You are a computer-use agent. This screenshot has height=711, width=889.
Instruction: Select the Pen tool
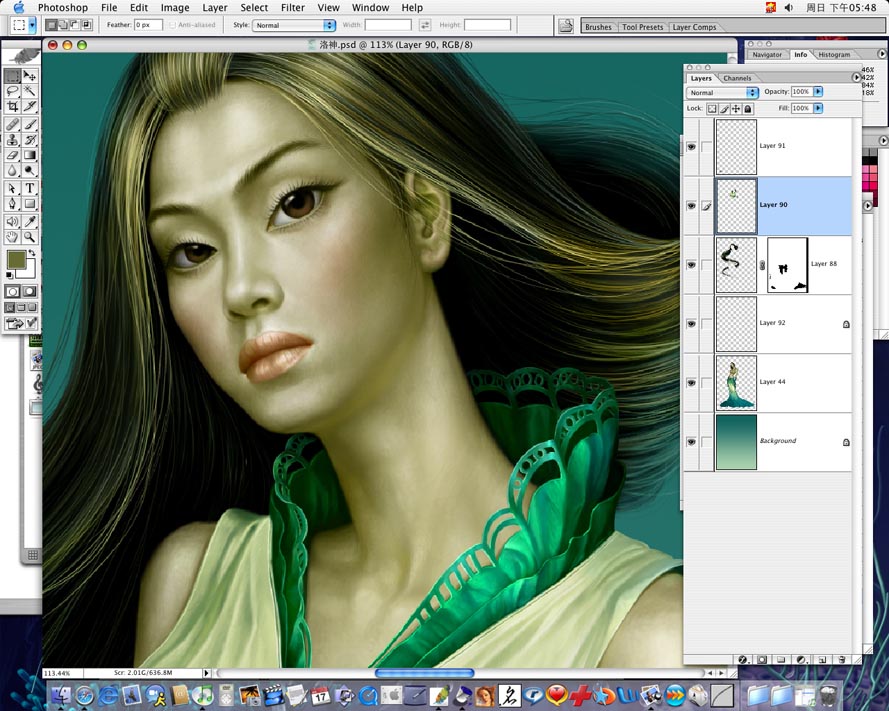coord(12,204)
